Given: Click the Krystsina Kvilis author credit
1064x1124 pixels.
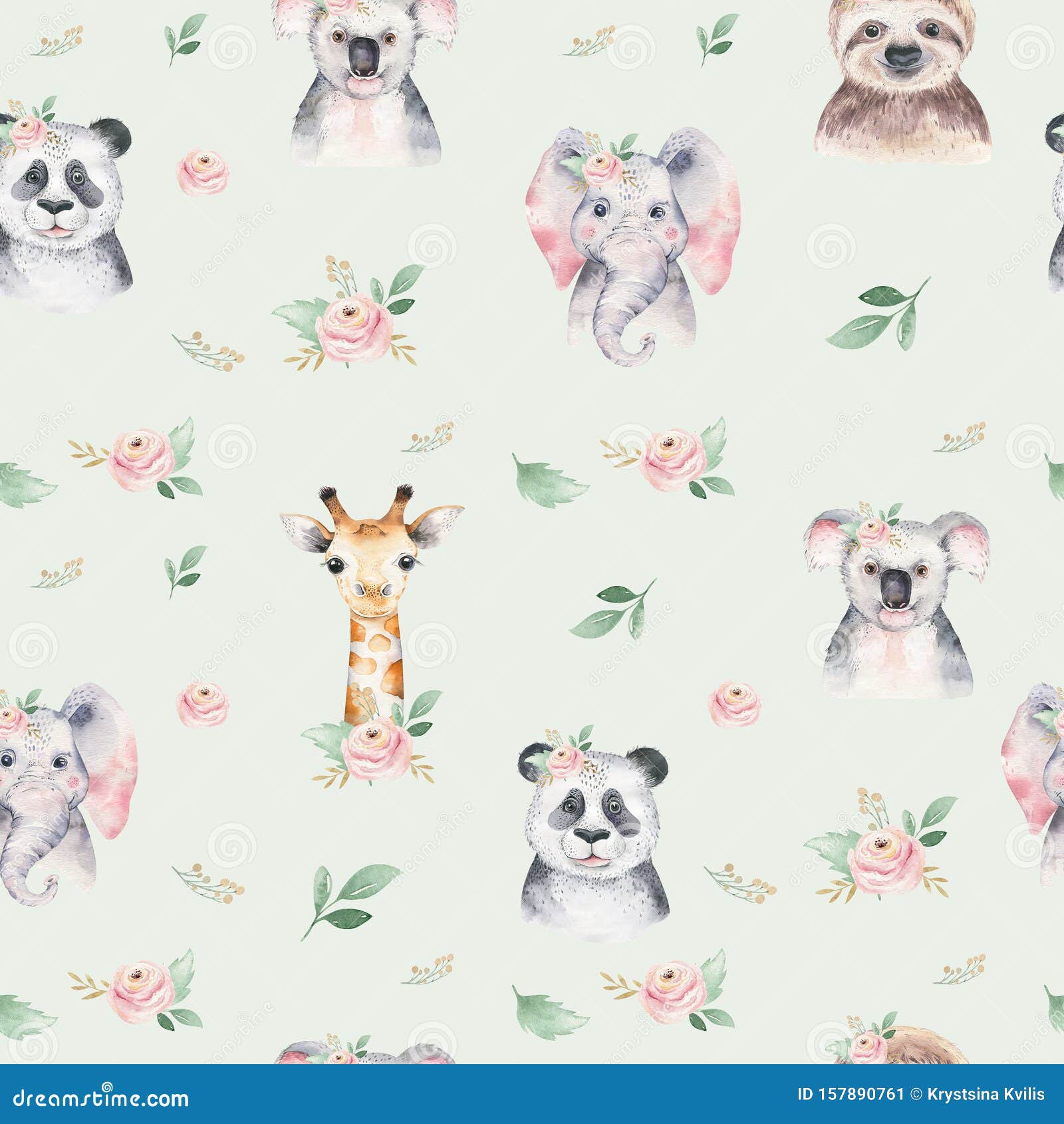Looking at the screenshot, I should pyautogui.click(x=986, y=1095).
